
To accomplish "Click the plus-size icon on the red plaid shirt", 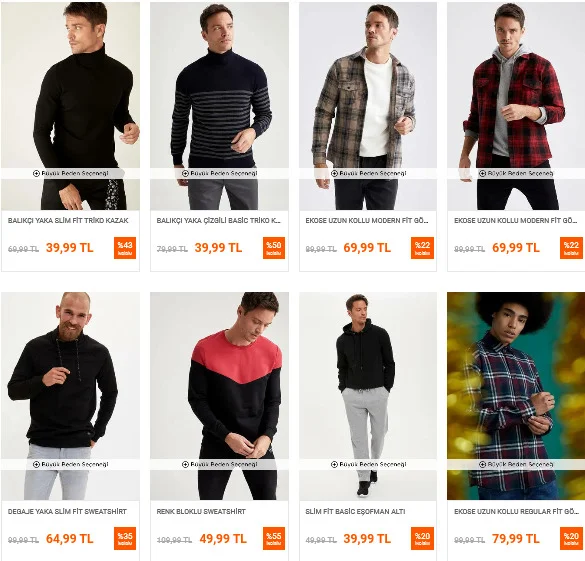I will point(482,173).
